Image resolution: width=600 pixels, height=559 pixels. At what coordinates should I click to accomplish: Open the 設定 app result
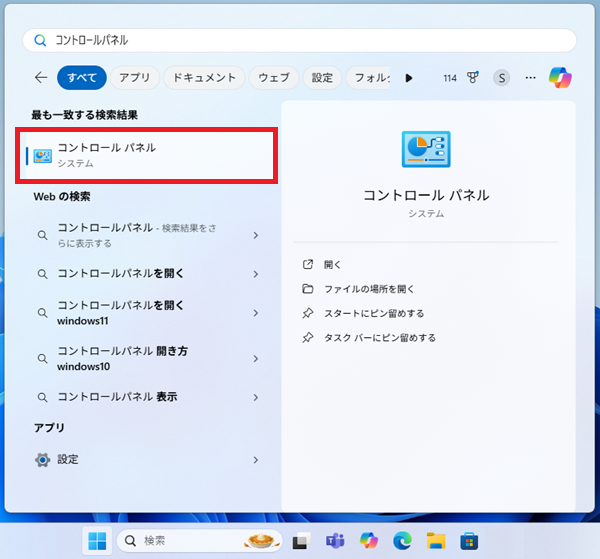(x=147, y=460)
